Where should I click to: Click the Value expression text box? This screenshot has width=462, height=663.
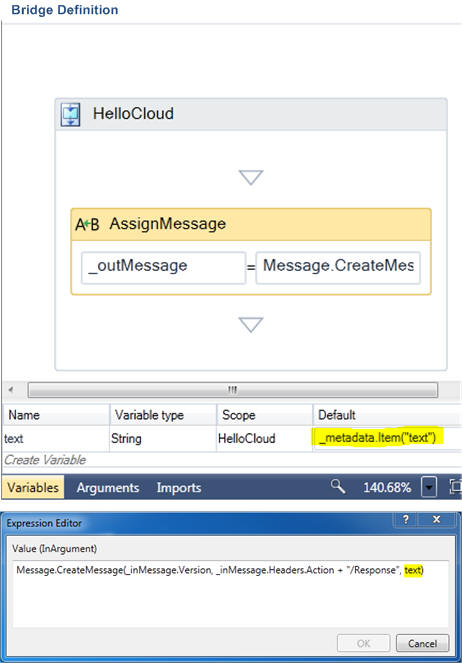pyautogui.click(x=230, y=594)
